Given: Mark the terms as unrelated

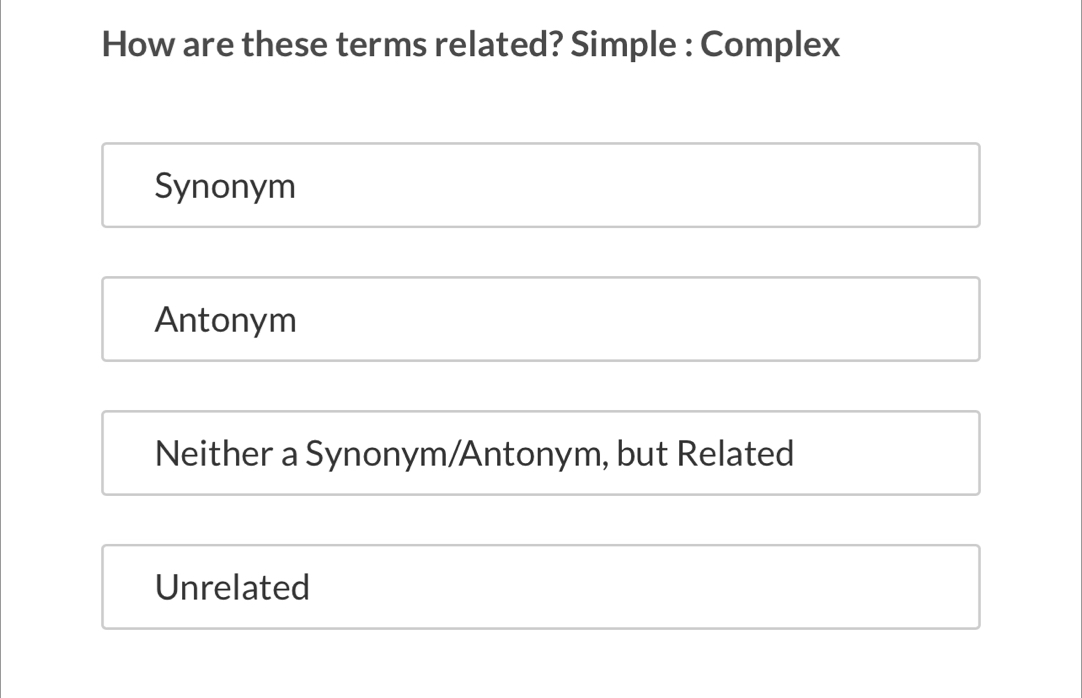Looking at the screenshot, I should click(540, 588).
